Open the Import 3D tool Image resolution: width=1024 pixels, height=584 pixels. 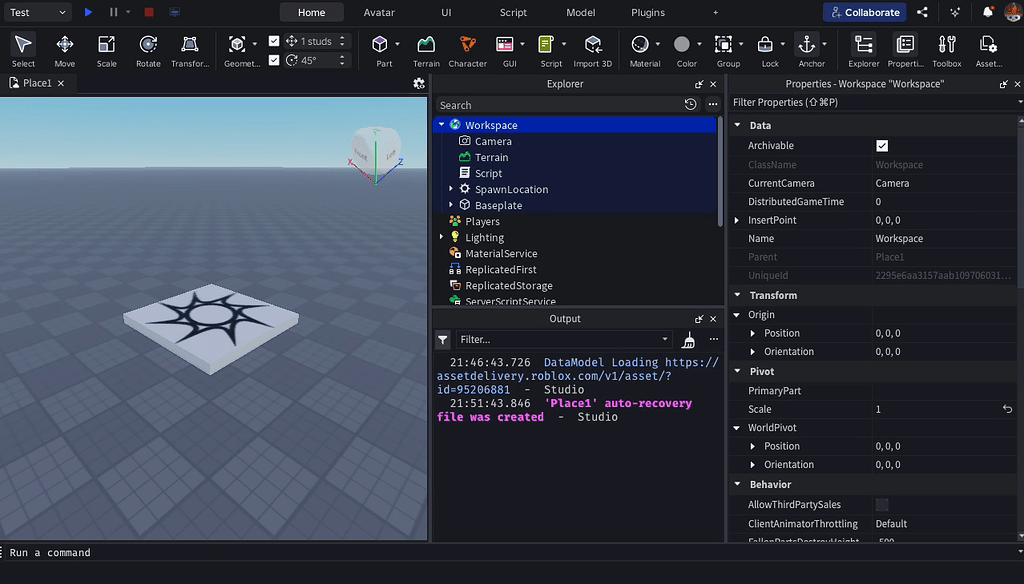point(592,45)
